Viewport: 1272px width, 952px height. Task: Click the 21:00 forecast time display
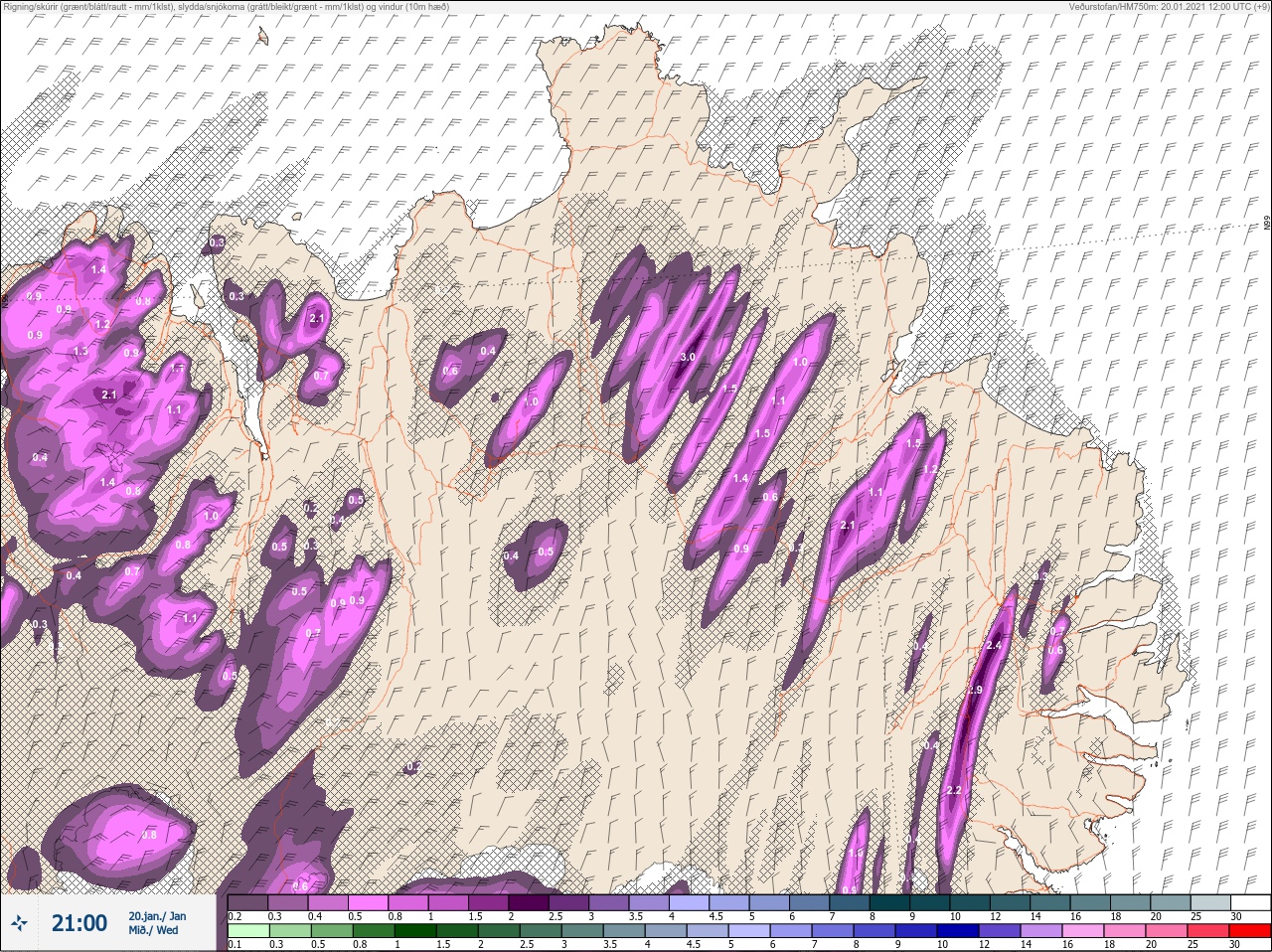(x=79, y=923)
